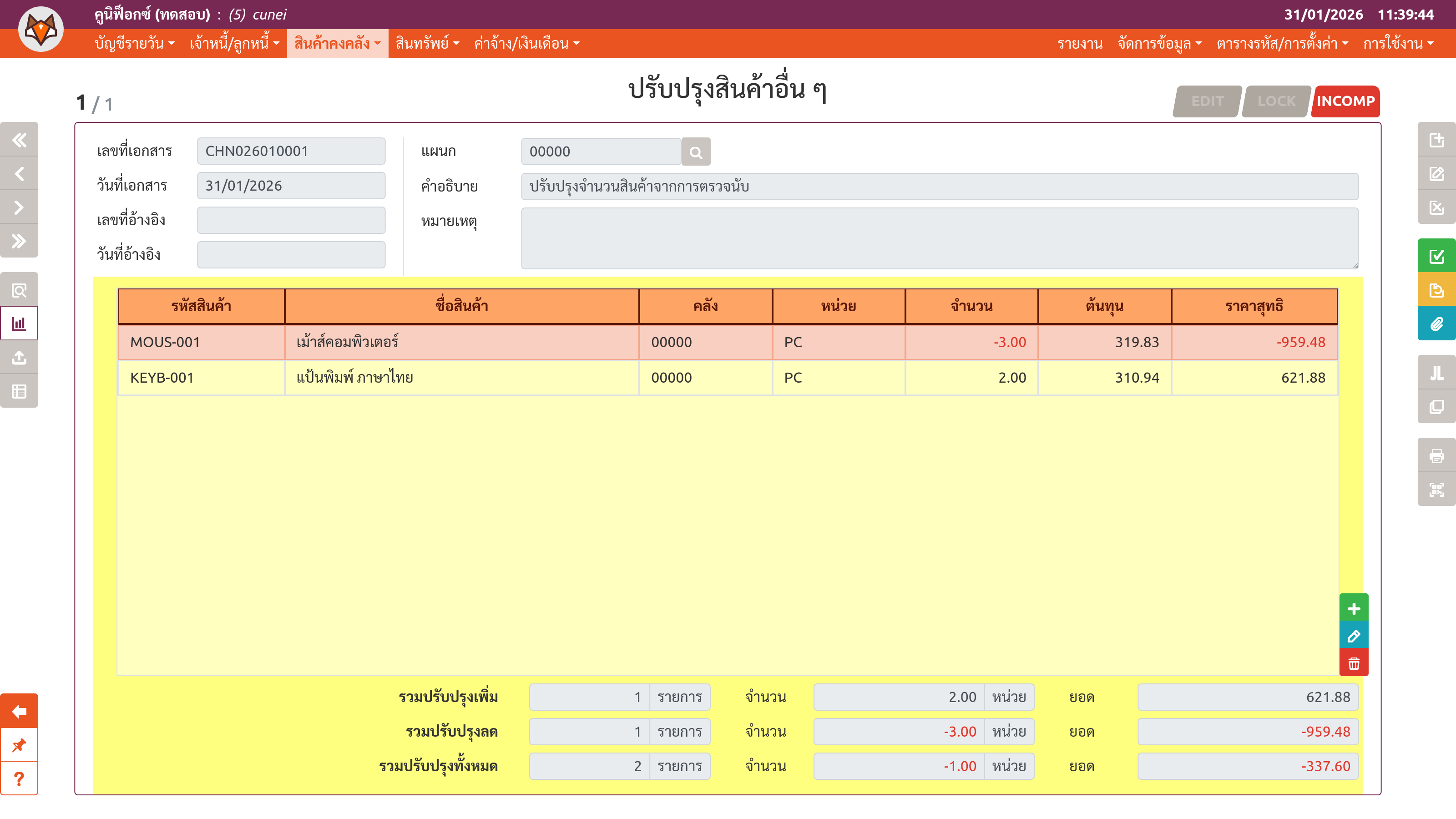The width and height of the screenshot is (1456, 819).
Task: Expand the บัญชีรายวัน menu
Action: 134,44
